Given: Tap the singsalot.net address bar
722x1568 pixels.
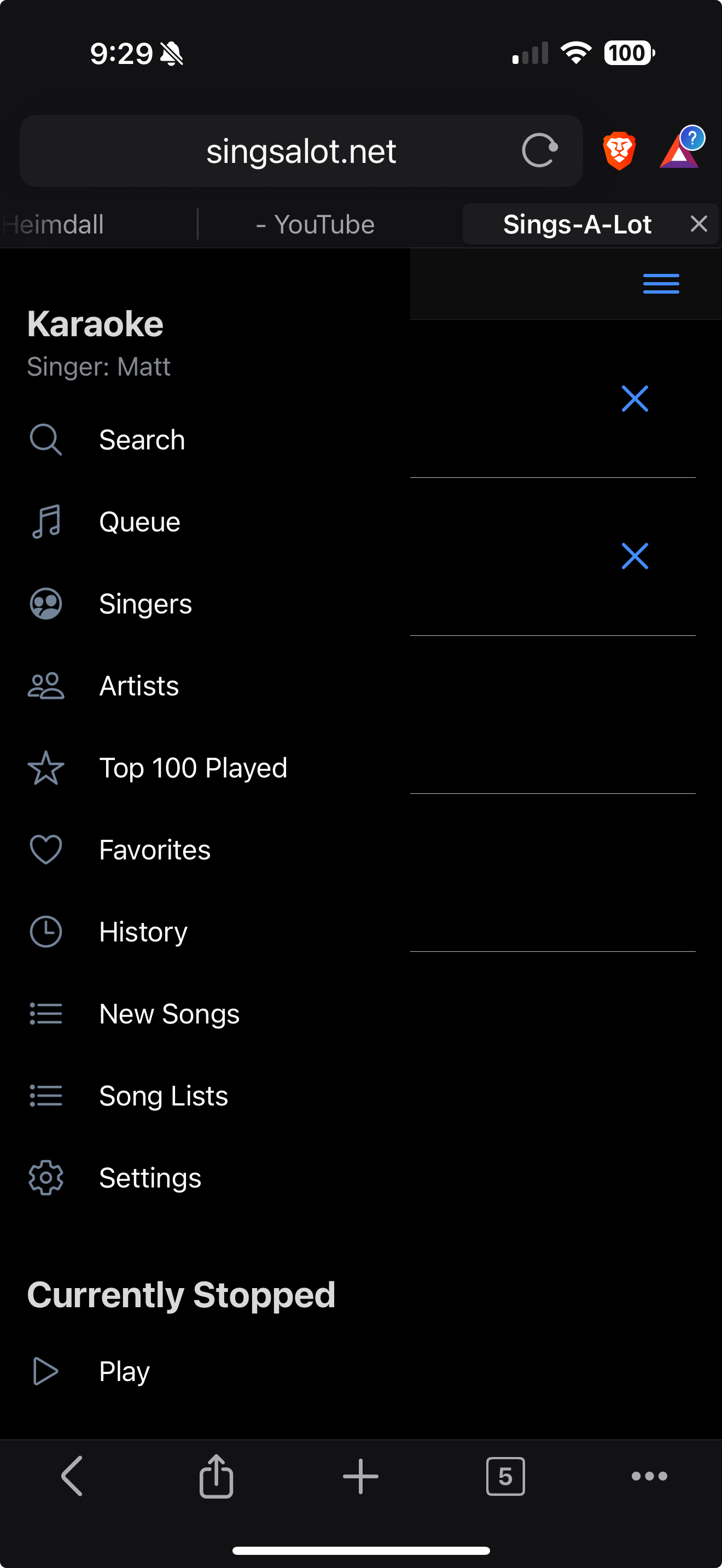Looking at the screenshot, I should pos(301,151).
